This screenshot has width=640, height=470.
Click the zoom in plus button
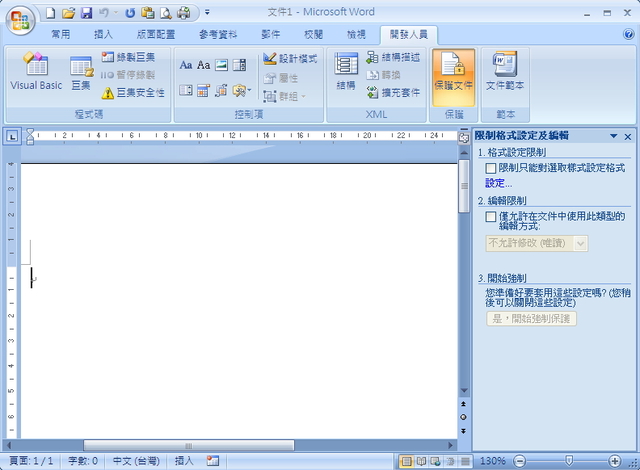click(612, 461)
